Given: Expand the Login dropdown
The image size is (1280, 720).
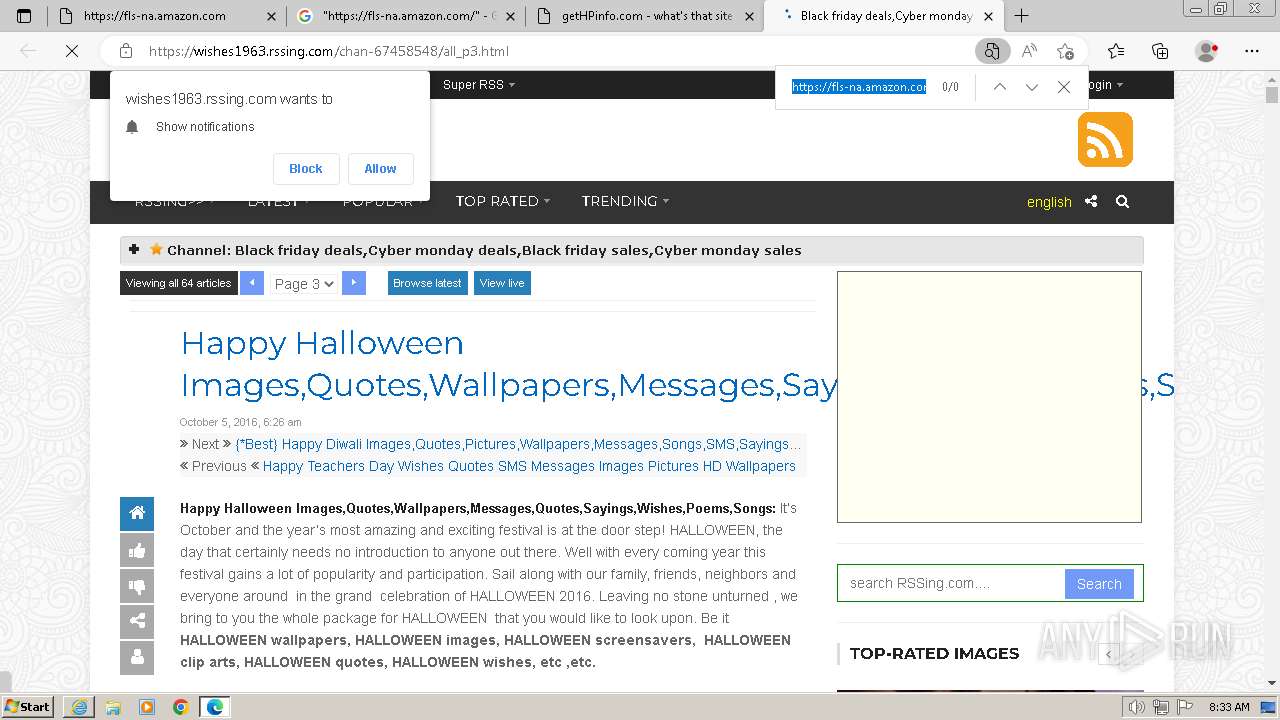Looking at the screenshot, I should (1105, 85).
